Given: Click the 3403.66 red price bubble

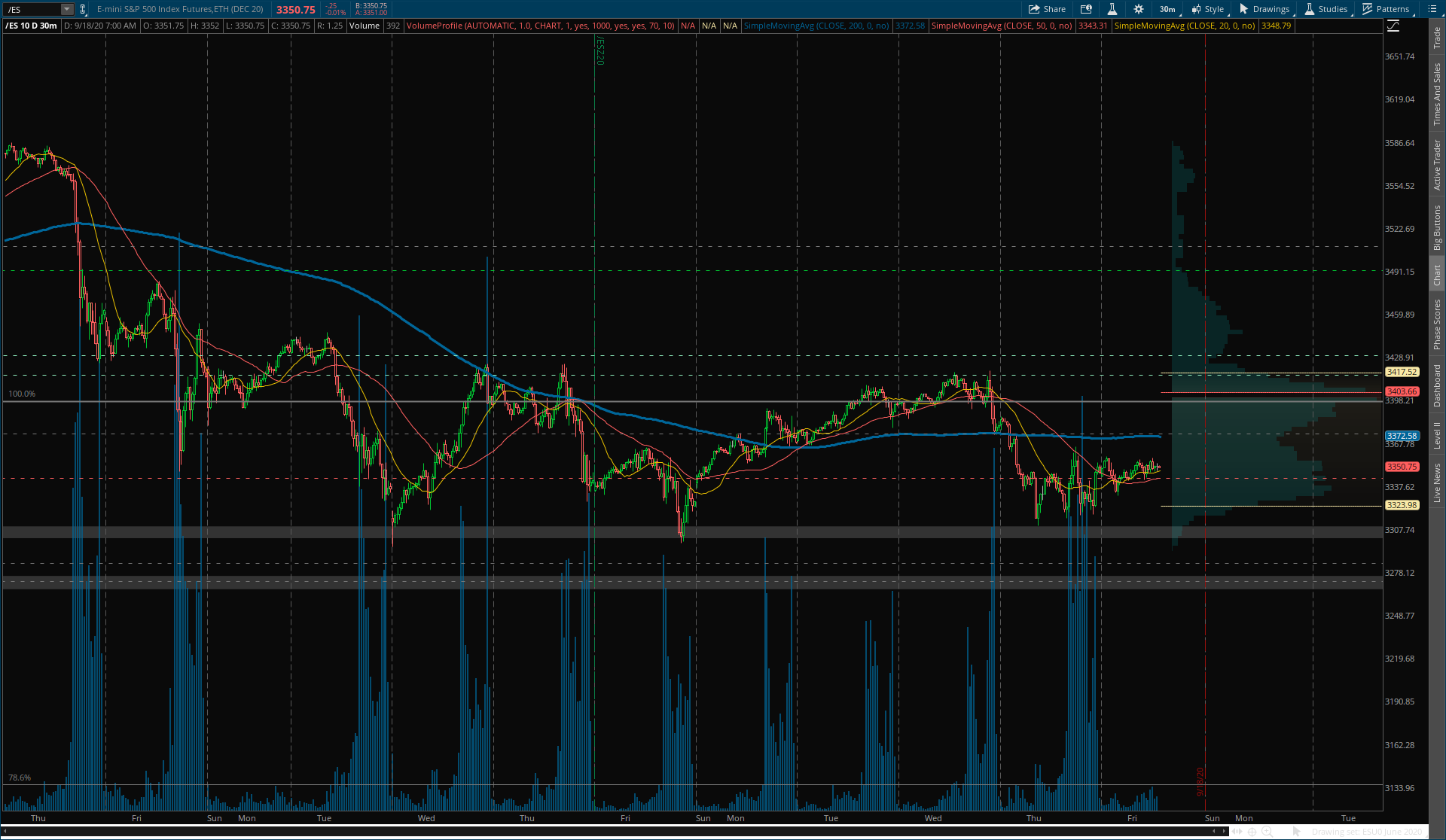Looking at the screenshot, I should [1402, 391].
